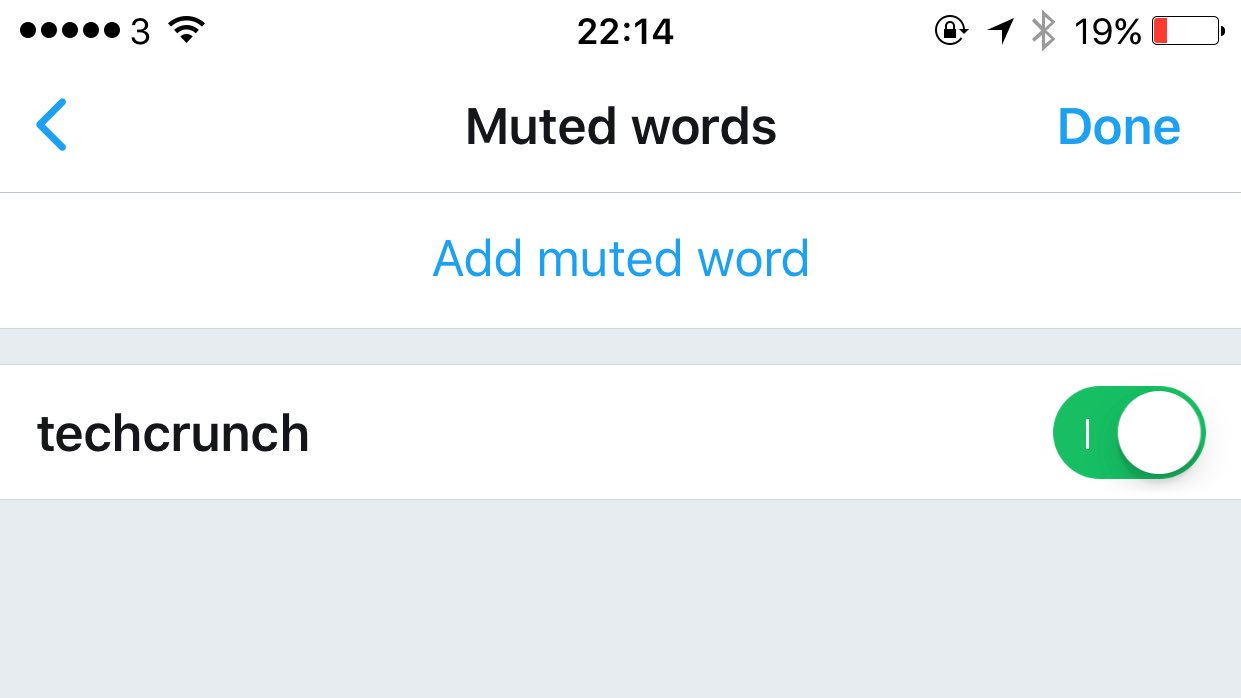The image size is (1241, 698).
Task: Tap the 22:14 clock in status bar
Action: click(625, 32)
